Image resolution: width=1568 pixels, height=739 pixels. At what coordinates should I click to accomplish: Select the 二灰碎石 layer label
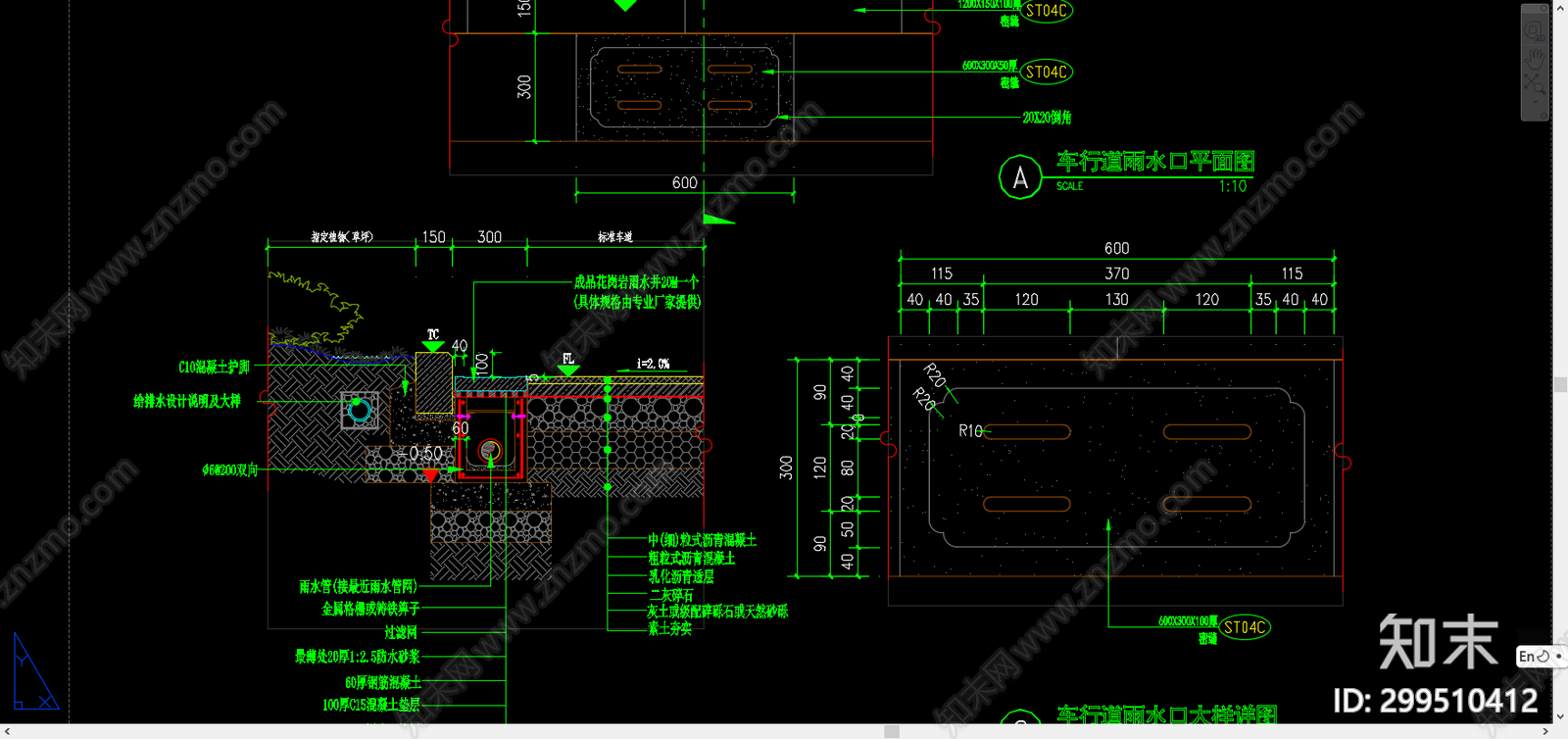pyautogui.click(x=671, y=595)
